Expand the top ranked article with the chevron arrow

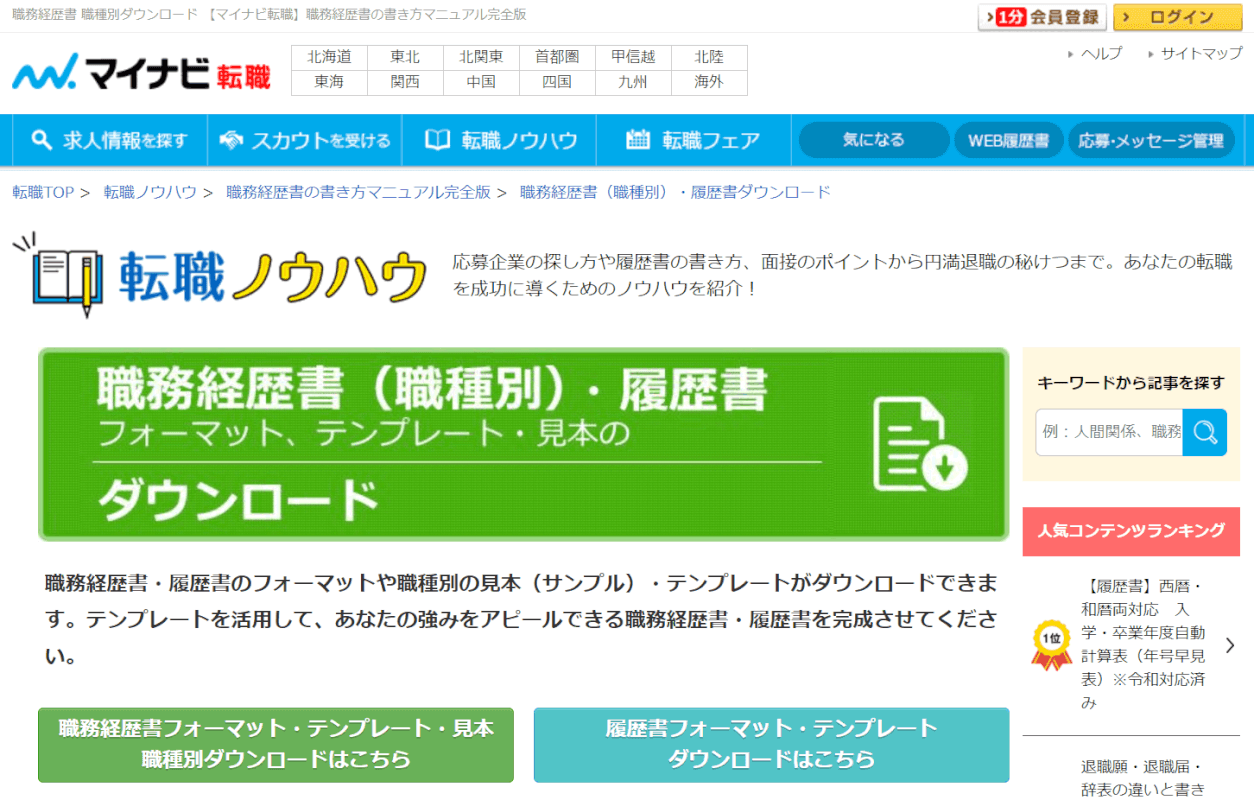pos(1230,645)
